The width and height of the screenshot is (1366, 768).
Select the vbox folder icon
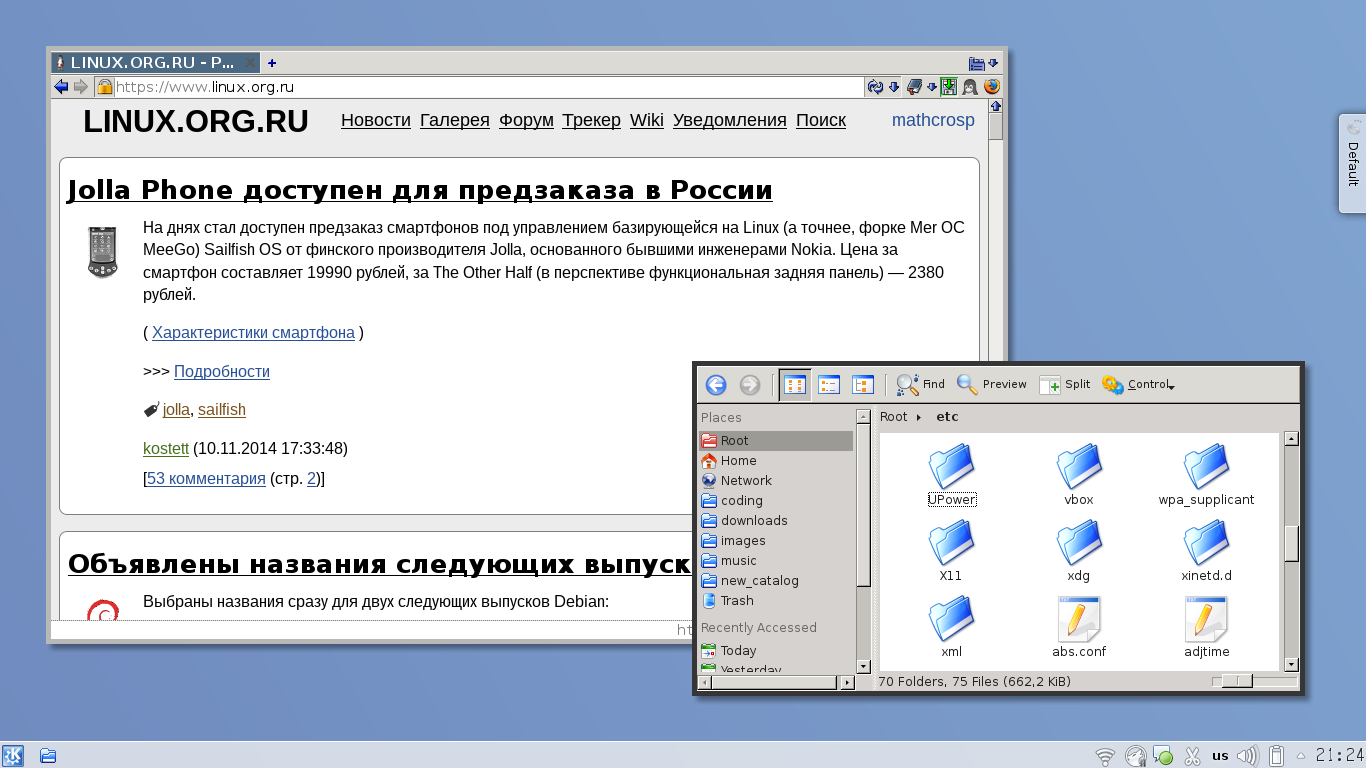1079,466
